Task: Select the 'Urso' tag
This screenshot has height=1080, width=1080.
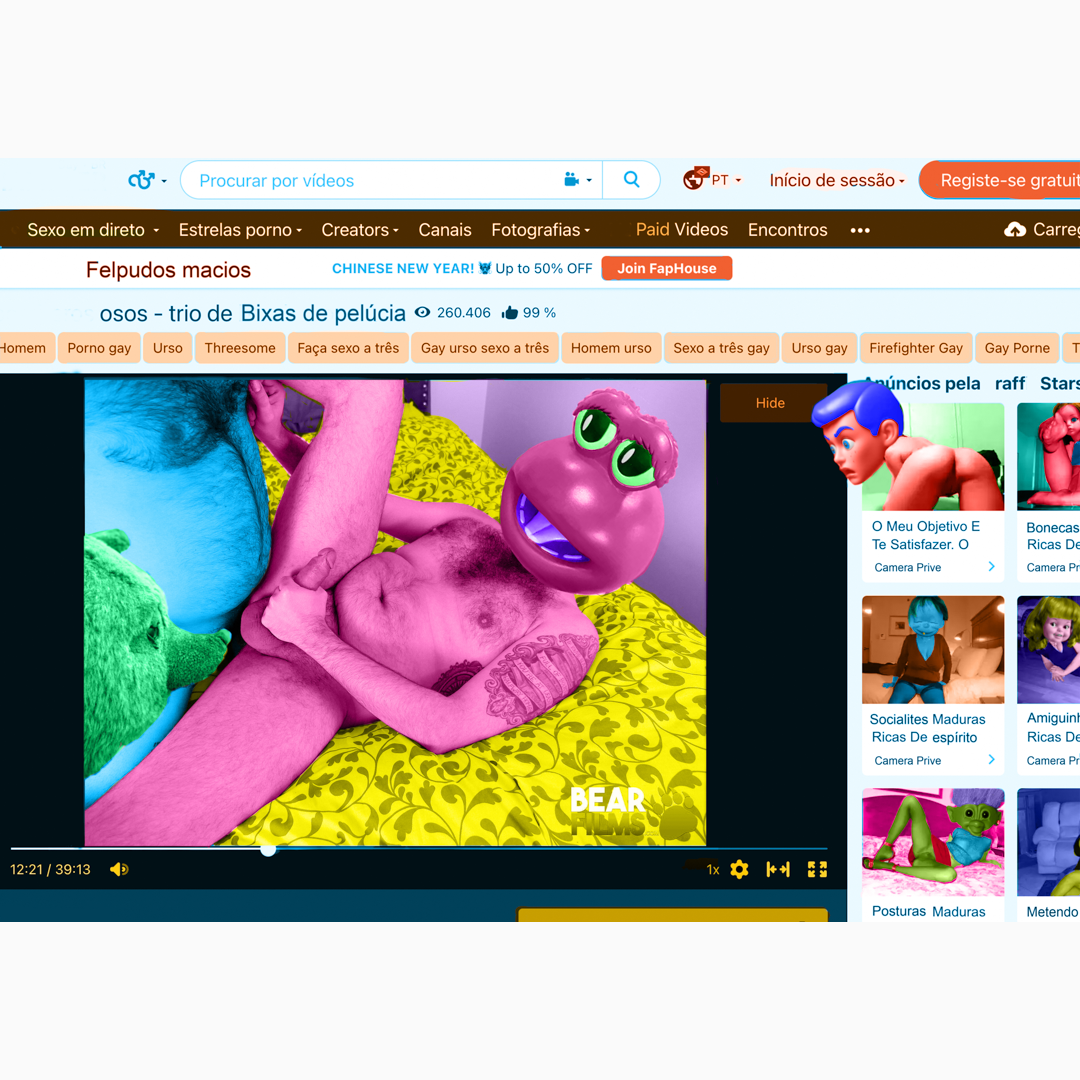Action: click(x=167, y=348)
